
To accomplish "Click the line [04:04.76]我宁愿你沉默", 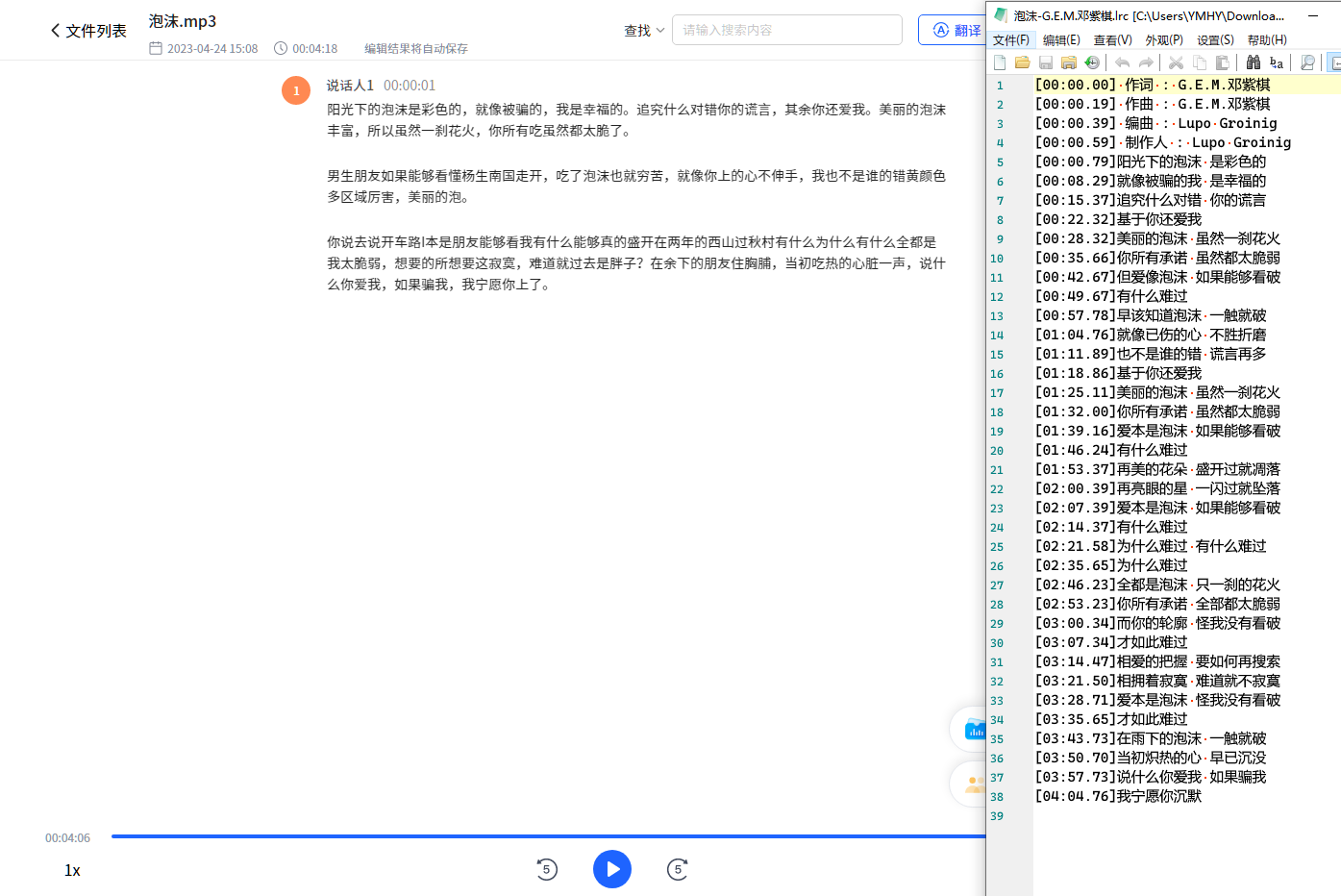I will tap(1118, 796).
